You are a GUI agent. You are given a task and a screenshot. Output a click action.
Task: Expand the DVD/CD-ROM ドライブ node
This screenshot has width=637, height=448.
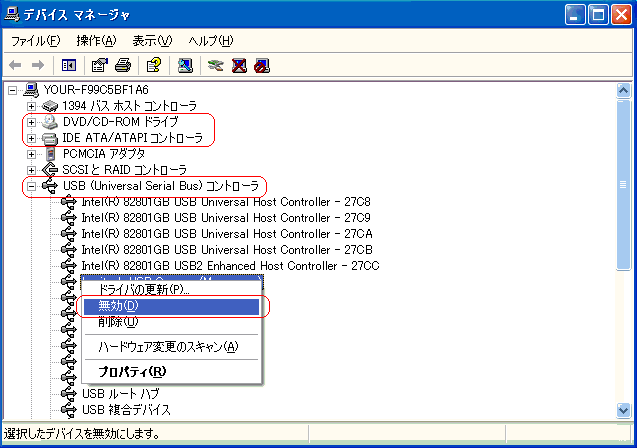(x=31, y=122)
